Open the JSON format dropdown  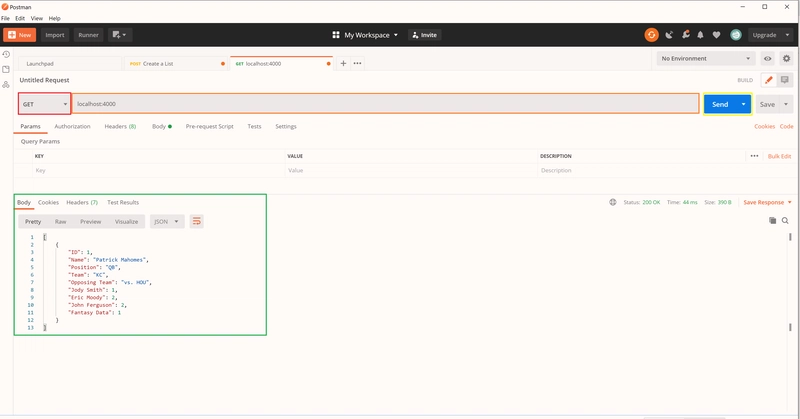[x=167, y=221]
